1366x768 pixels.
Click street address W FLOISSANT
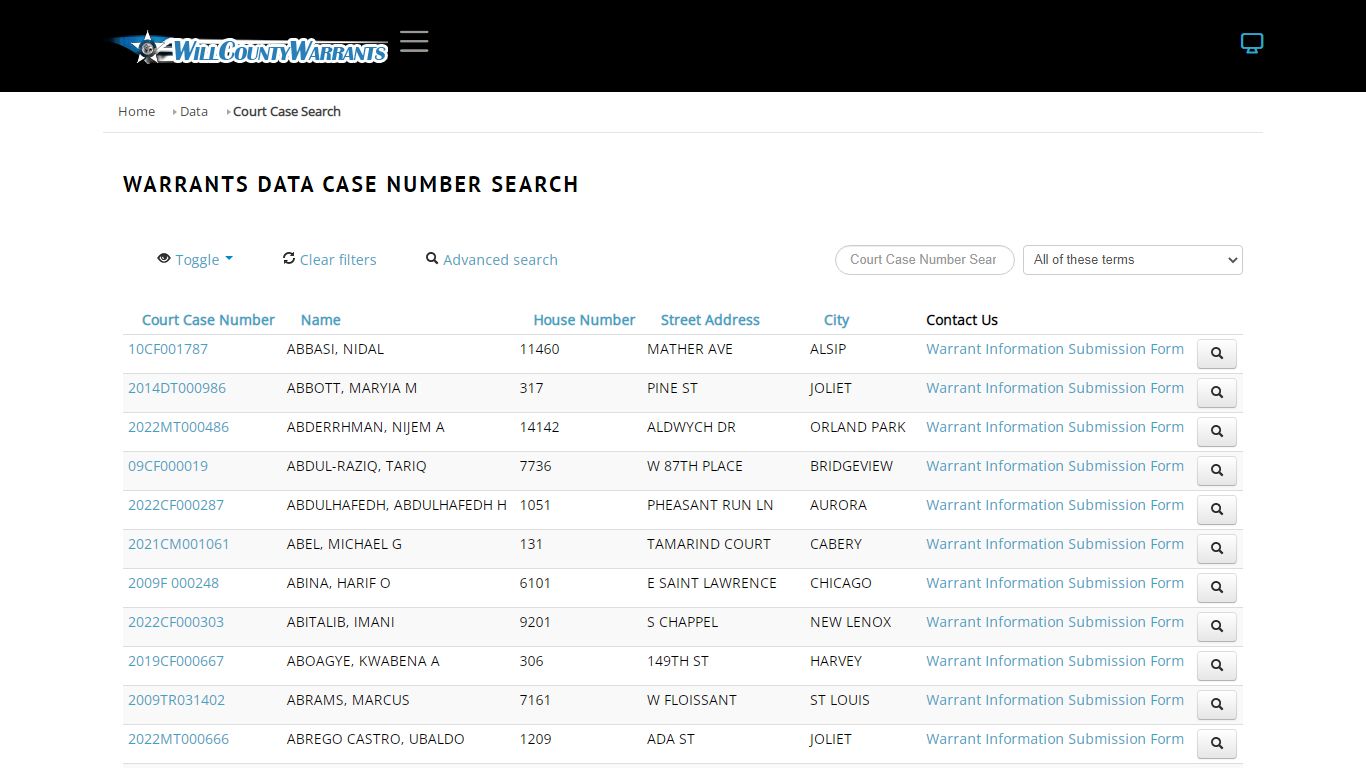click(692, 700)
